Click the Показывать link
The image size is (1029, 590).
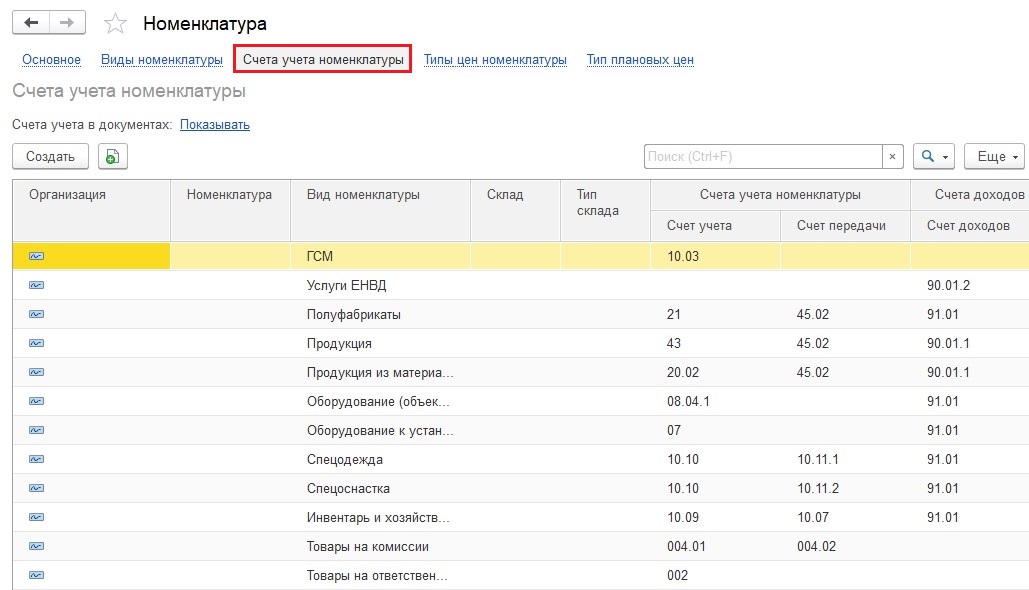215,125
